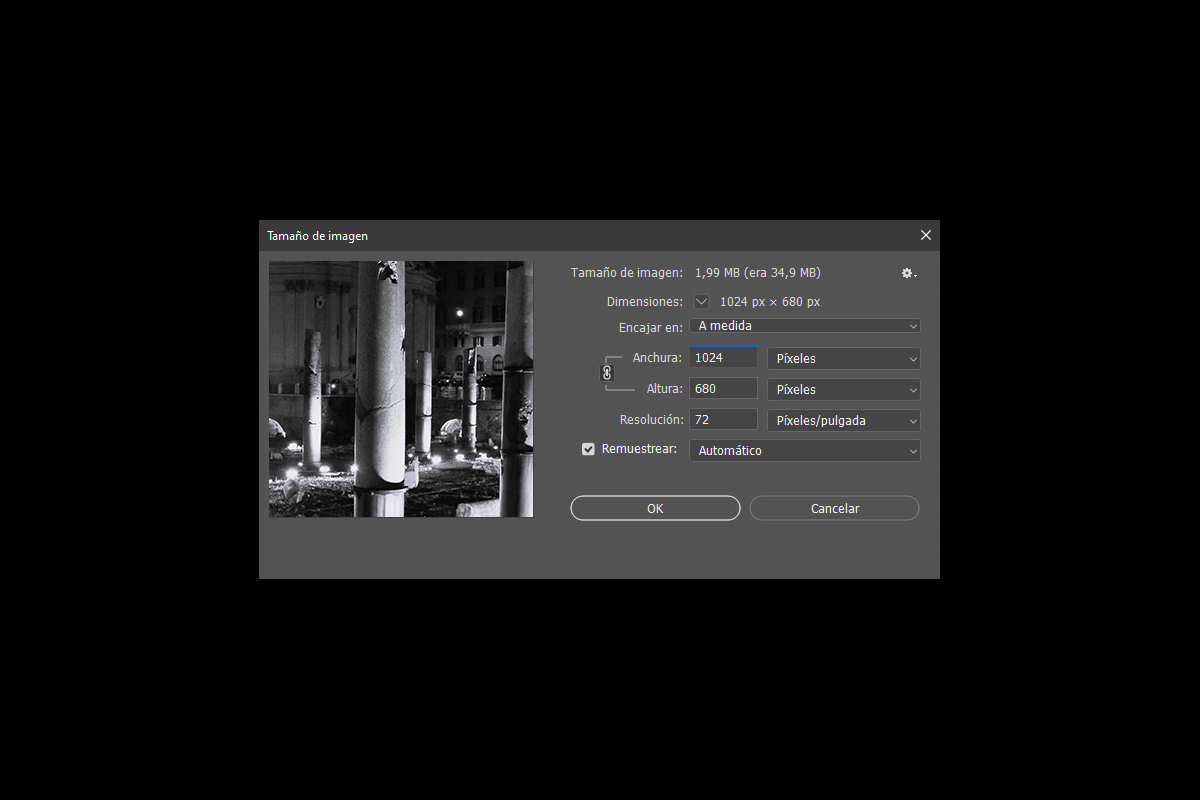Open the Píxeles/pulgada units dropdown
1200x800 pixels.
844,420
